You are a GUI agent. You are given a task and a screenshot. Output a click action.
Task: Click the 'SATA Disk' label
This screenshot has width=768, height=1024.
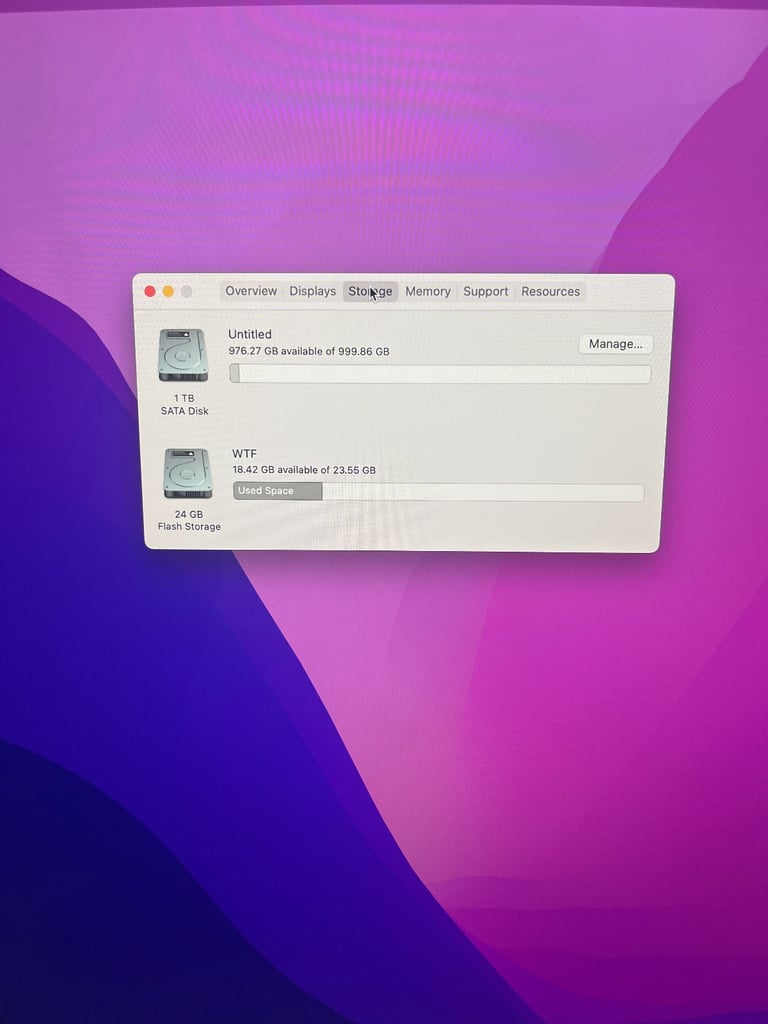tap(185, 411)
